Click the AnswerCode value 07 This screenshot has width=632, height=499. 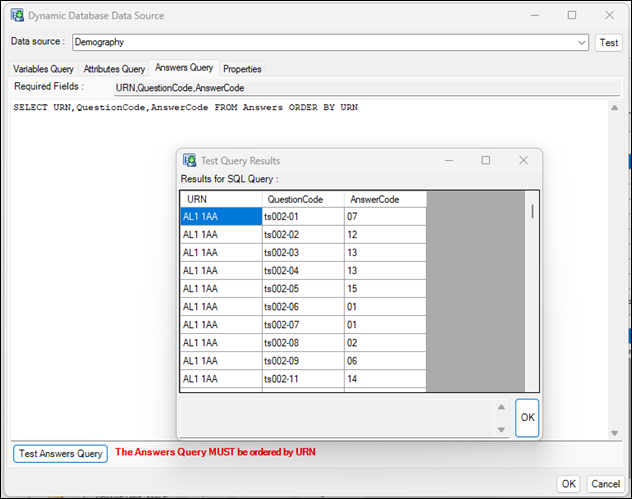coord(385,216)
